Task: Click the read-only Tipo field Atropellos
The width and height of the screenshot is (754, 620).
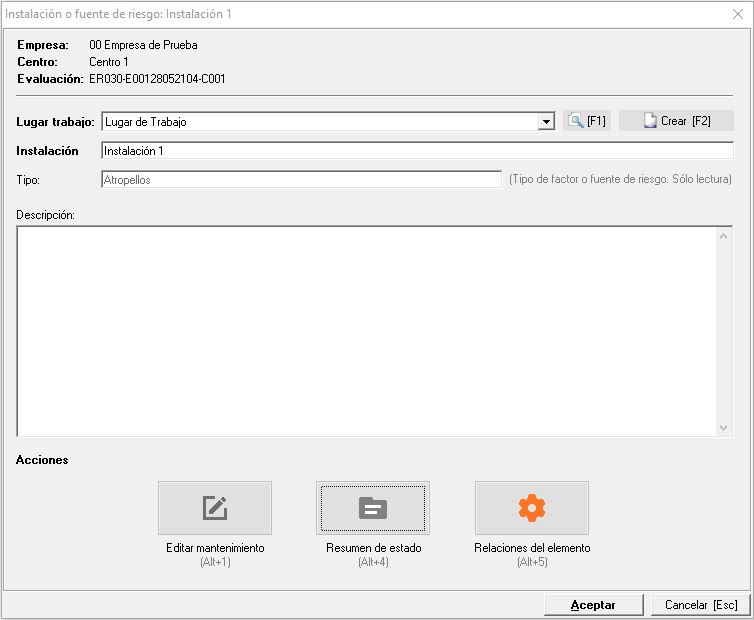Action: coord(302,179)
